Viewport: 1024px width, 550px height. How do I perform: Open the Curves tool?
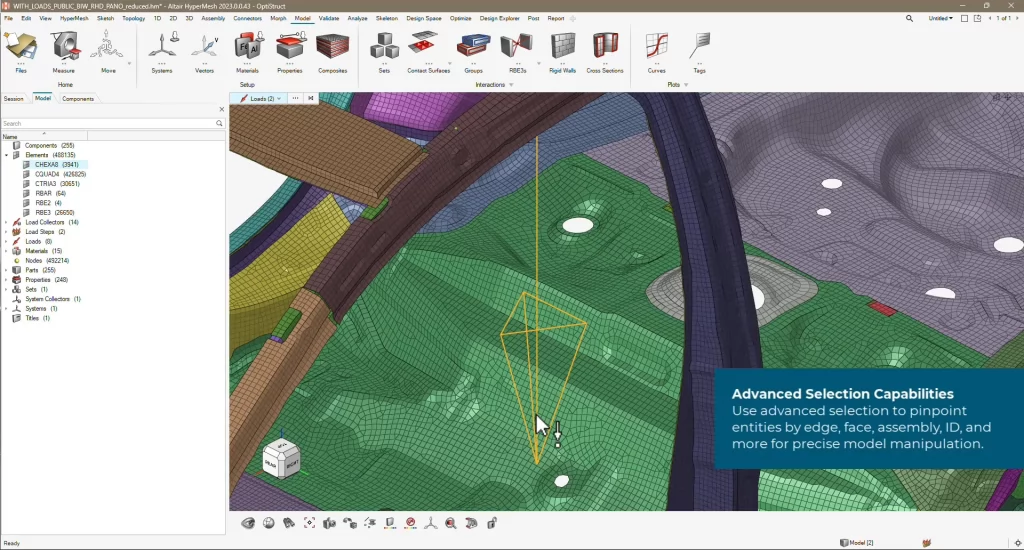click(x=656, y=52)
